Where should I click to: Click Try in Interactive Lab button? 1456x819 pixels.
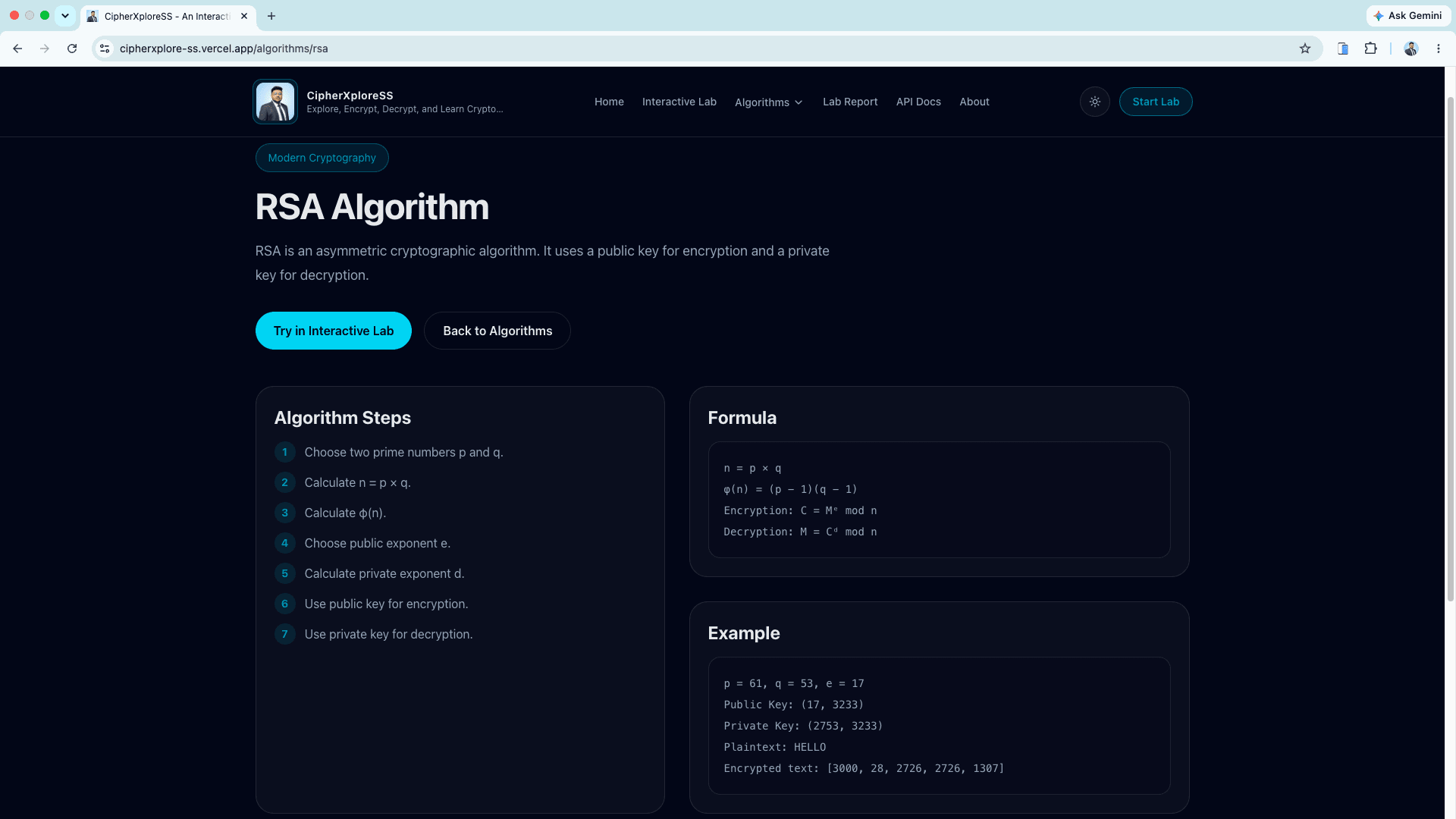(334, 331)
